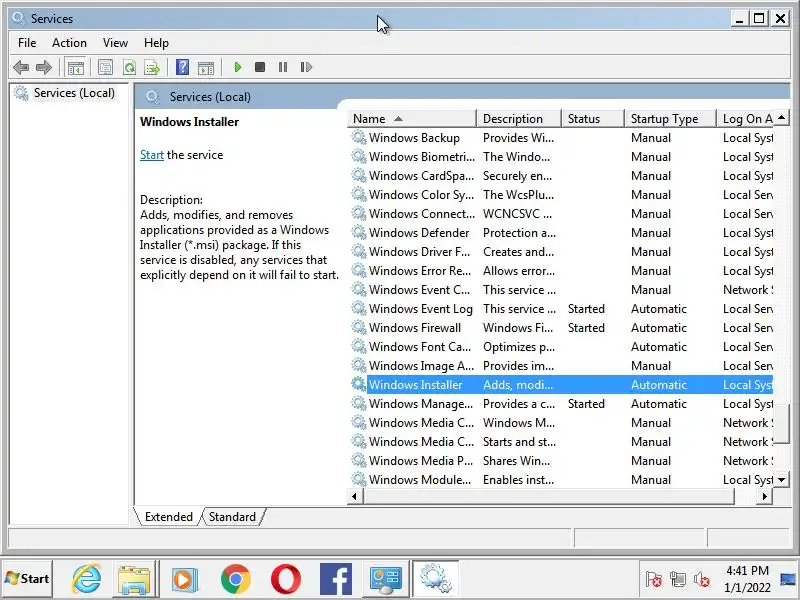This screenshot has height=600, width=800.
Task: Toggle Show/Hide Action Pane icon
Action: coord(206,67)
